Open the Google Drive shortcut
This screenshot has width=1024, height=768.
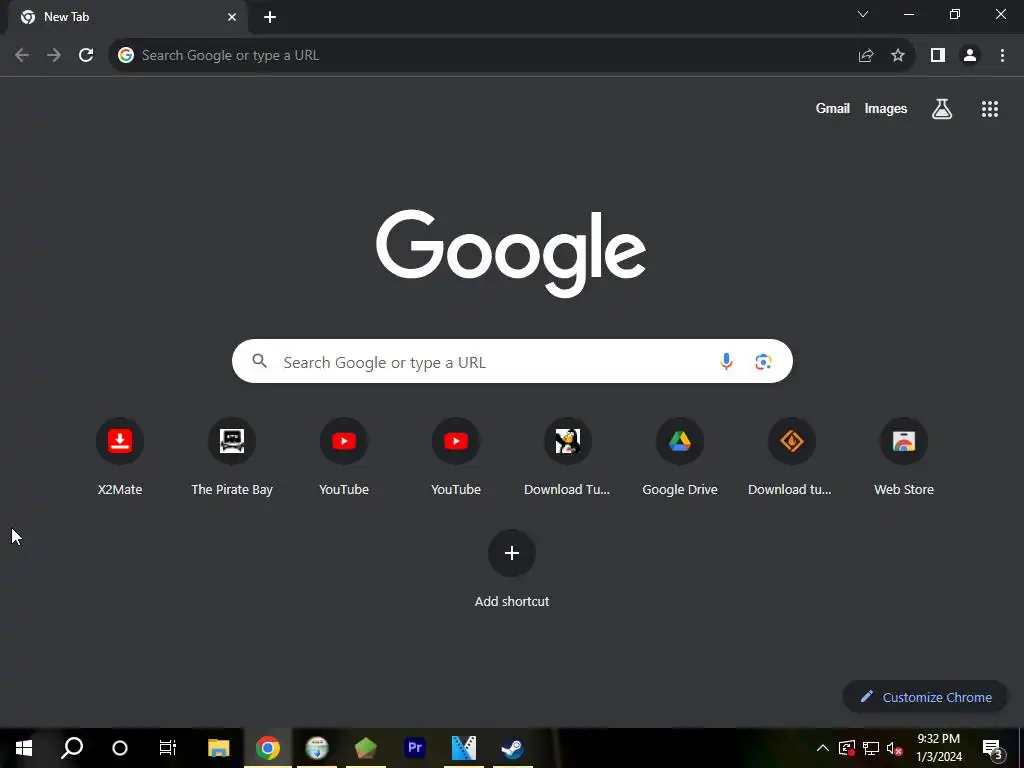pos(680,456)
